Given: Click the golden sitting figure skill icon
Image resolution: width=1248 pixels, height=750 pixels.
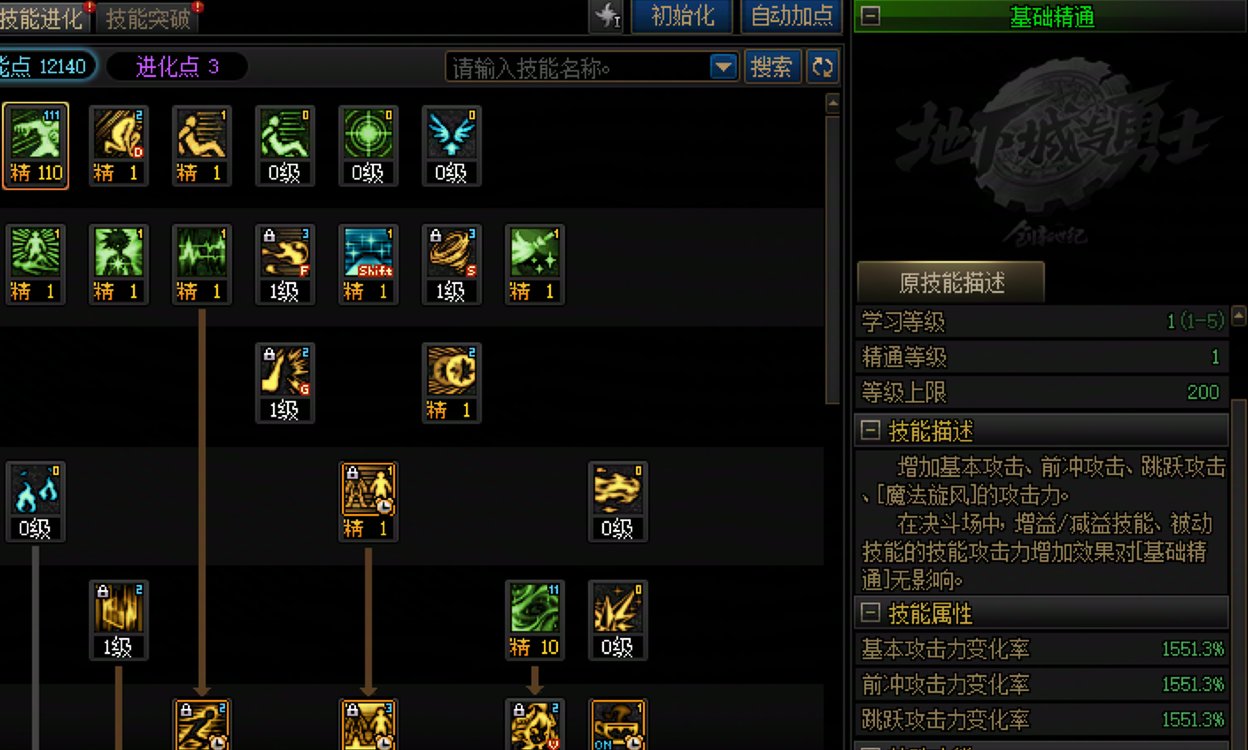Looking at the screenshot, I should 202,146.
